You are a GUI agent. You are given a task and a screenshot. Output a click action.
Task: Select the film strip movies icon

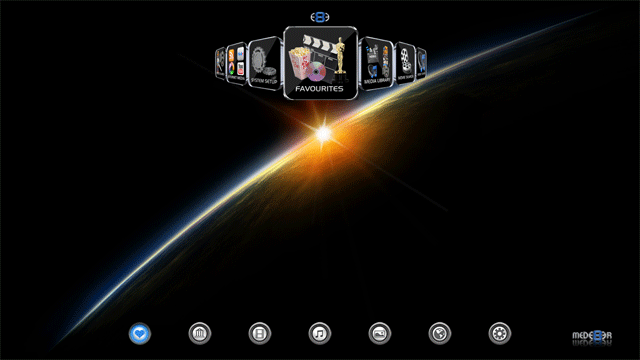click(x=260, y=333)
